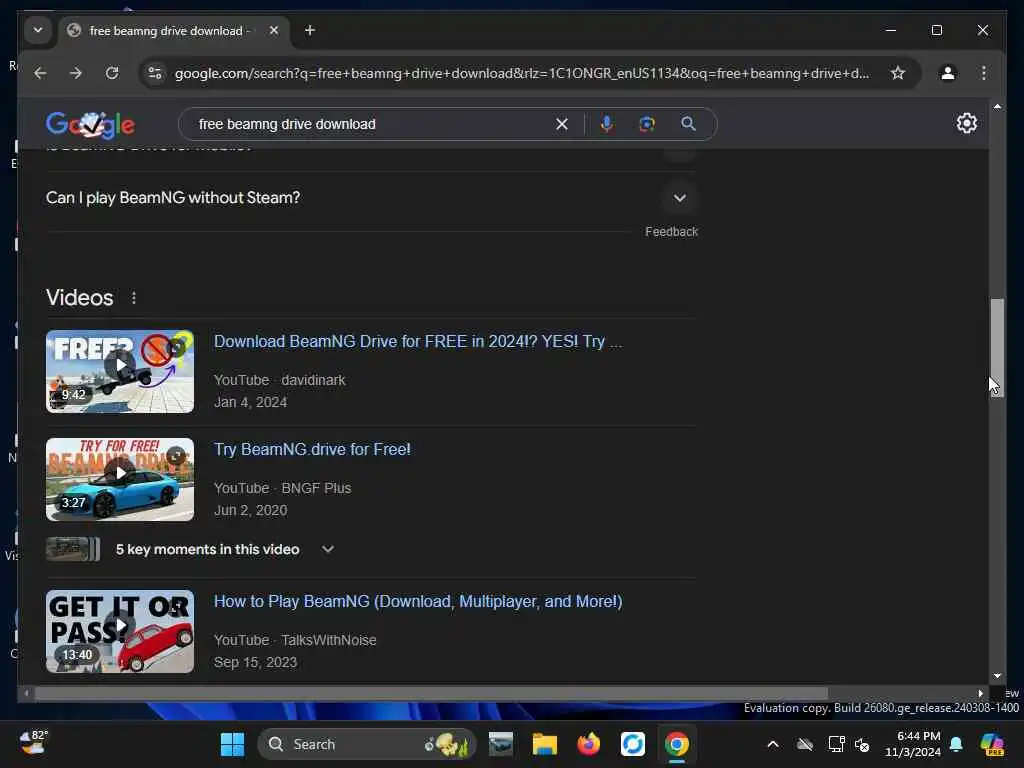Go back to previous page

coord(40,73)
